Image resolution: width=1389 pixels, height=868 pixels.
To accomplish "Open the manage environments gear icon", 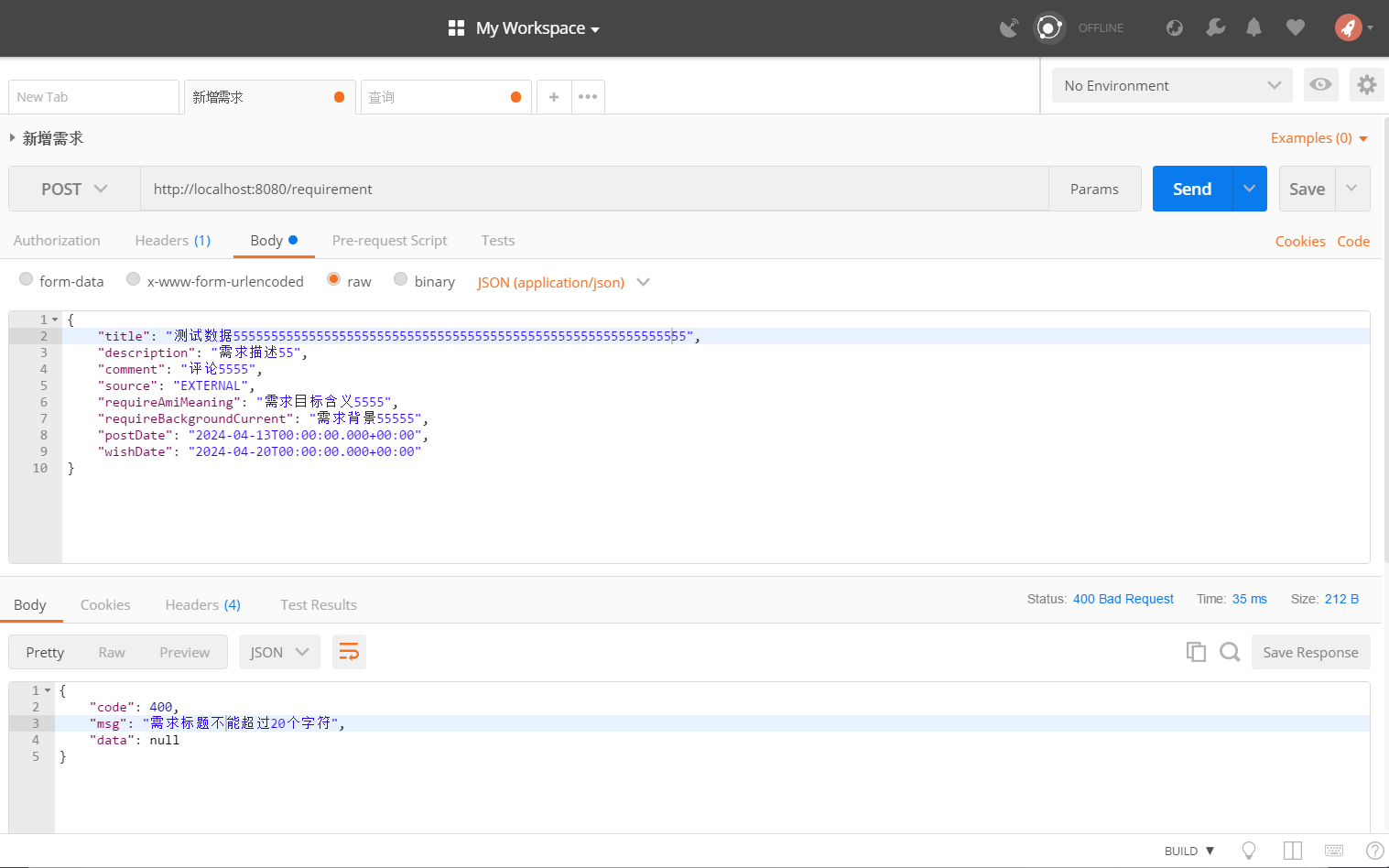I will point(1366,85).
